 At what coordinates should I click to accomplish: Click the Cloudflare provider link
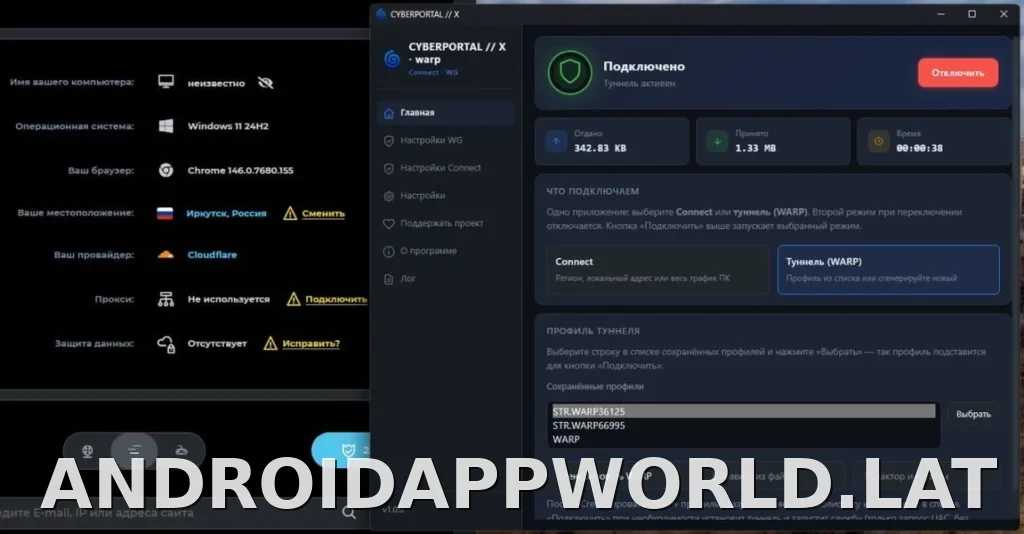(x=212, y=255)
